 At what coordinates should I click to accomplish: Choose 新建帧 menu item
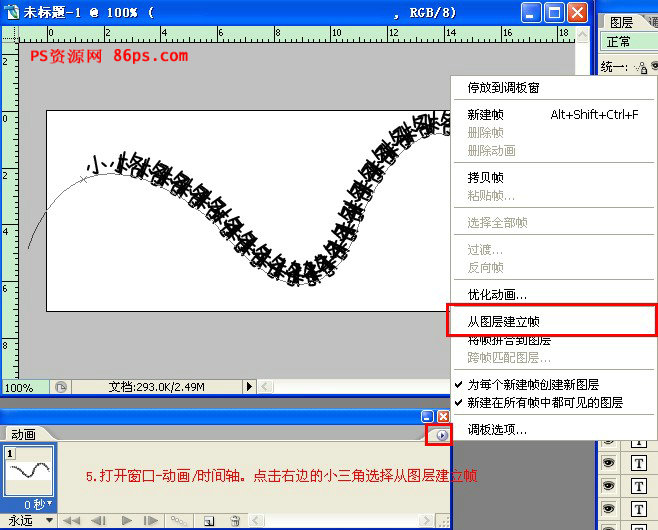pos(554,115)
